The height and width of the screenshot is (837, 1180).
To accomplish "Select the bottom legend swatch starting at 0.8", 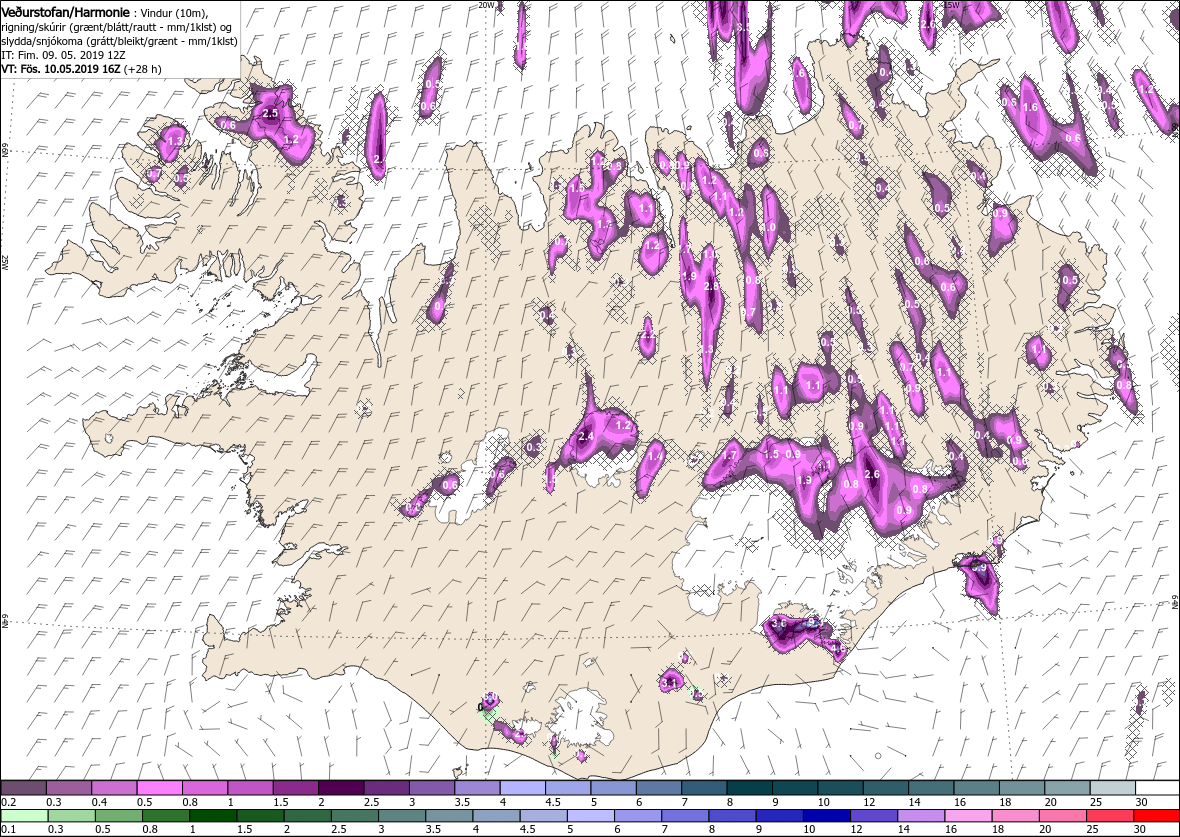I will click(166, 816).
